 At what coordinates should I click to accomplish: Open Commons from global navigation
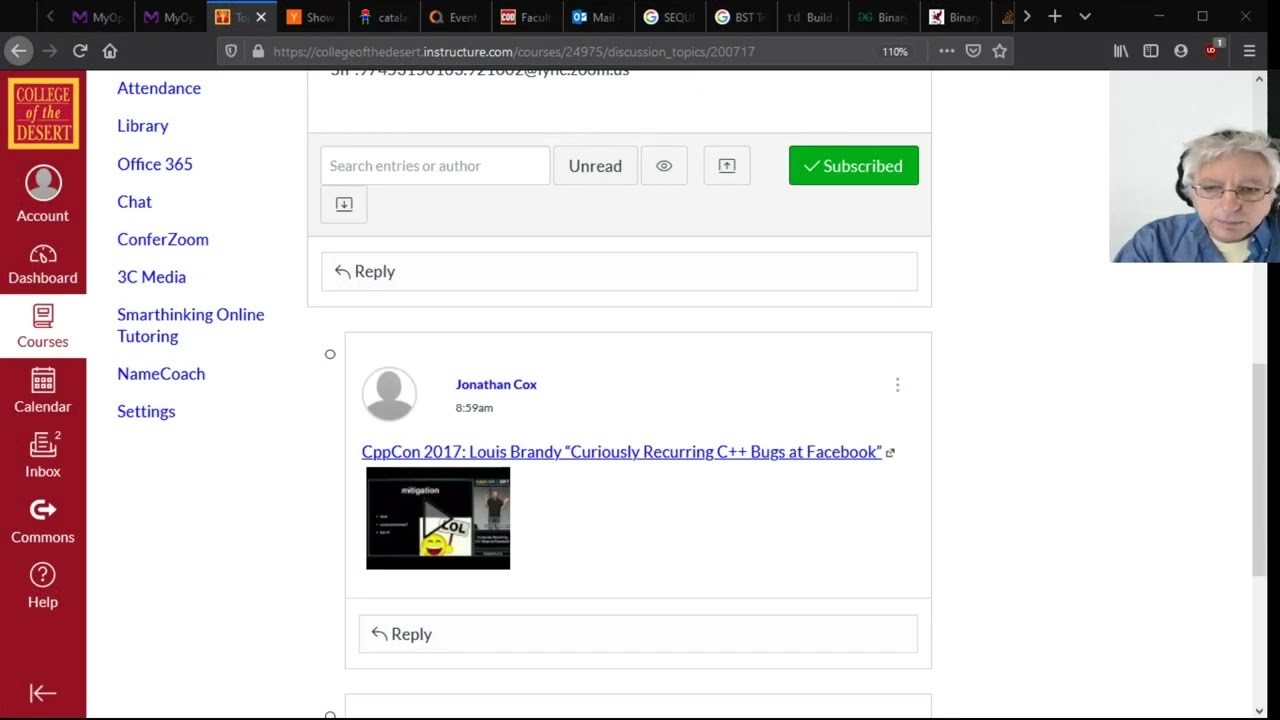pyautogui.click(x=43, y=522)
